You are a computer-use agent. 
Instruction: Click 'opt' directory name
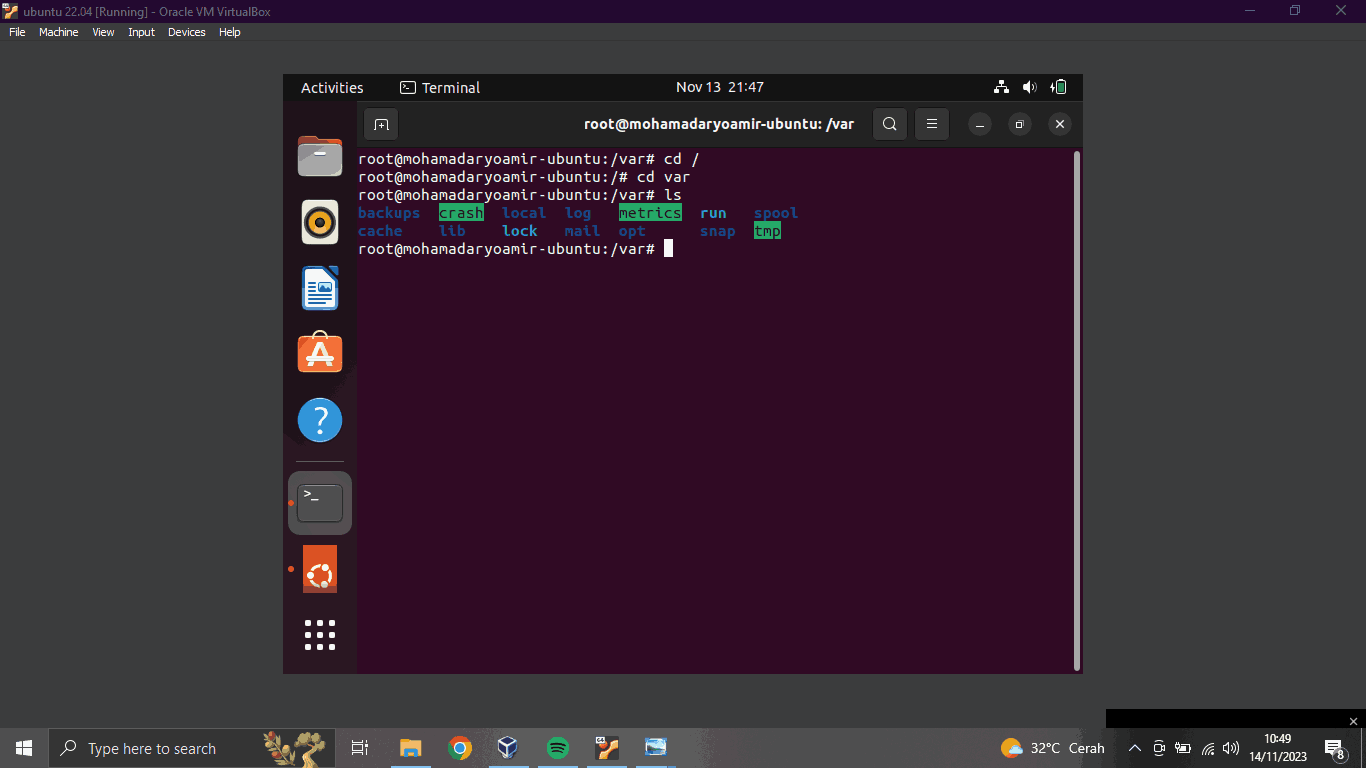632,231
